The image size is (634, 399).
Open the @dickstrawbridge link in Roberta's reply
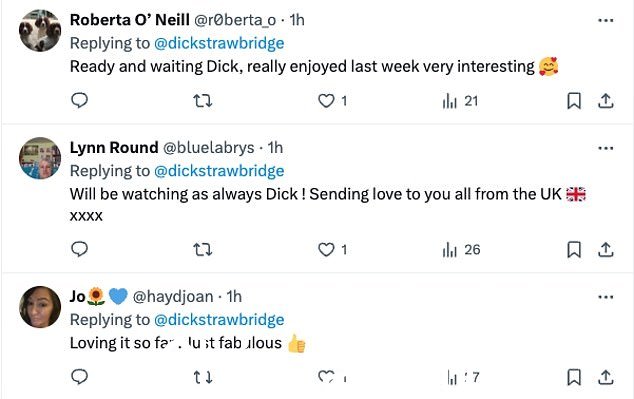coord(219,43)
